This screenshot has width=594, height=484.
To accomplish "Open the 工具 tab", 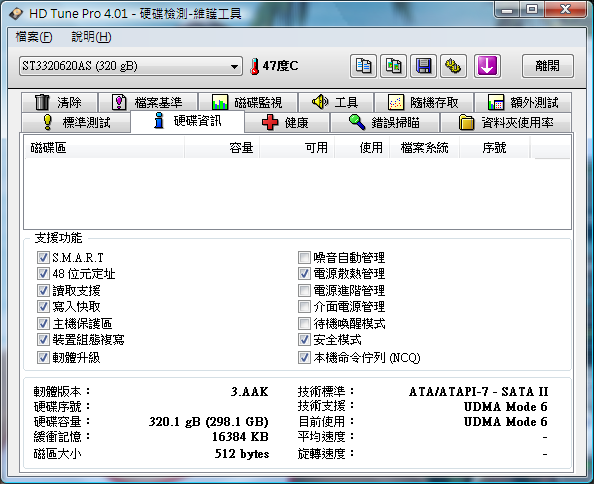I will 336,102.
